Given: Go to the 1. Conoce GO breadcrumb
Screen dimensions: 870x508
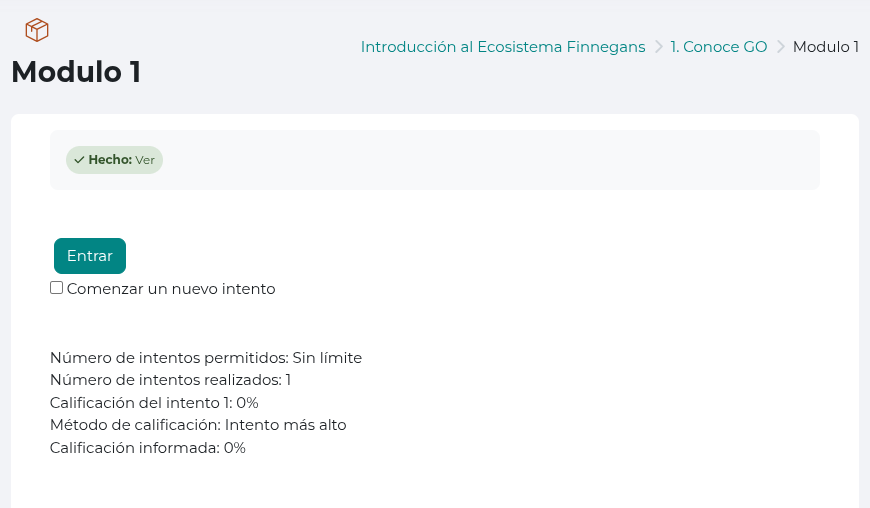Looking at the screenshot, I should pyautogui.click(x=719, y=47).
